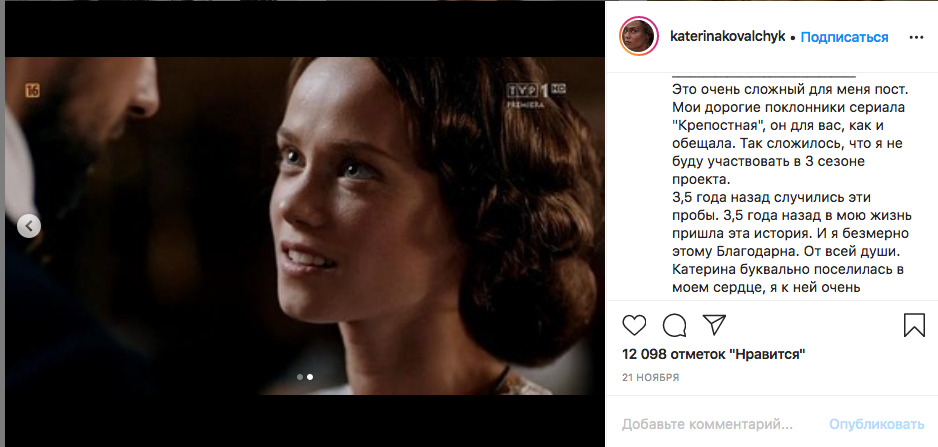
Task: Select the first carousel dot indicator
Action: 300,377
